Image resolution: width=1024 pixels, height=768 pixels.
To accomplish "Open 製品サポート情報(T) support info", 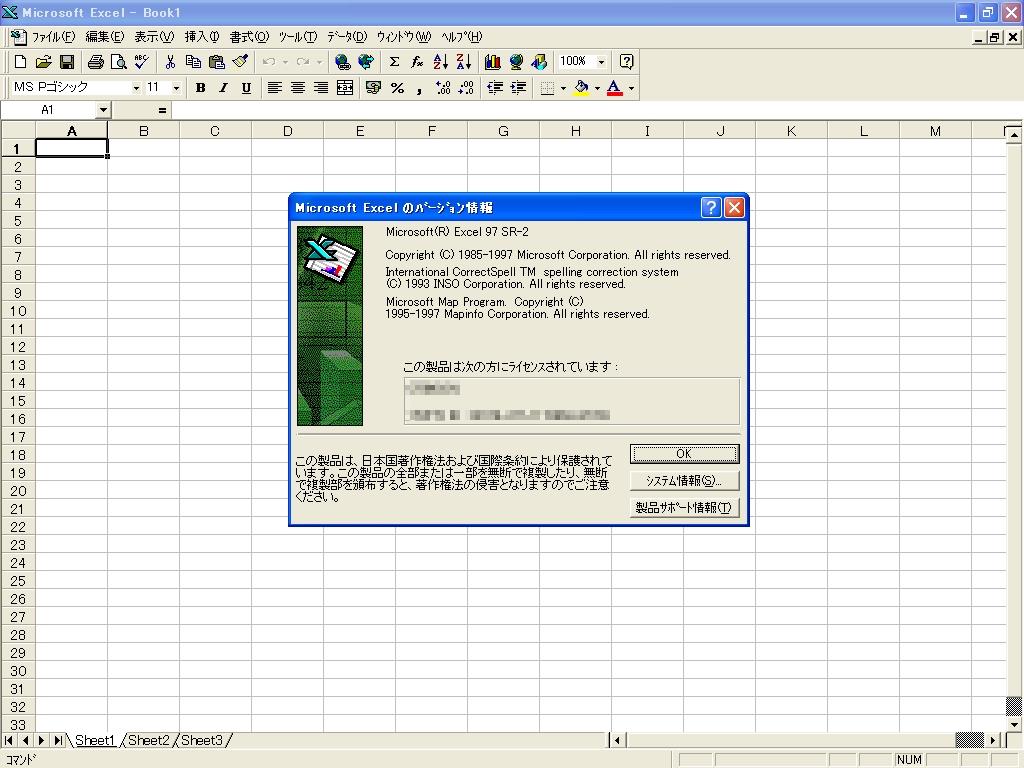I will (684, 507).
